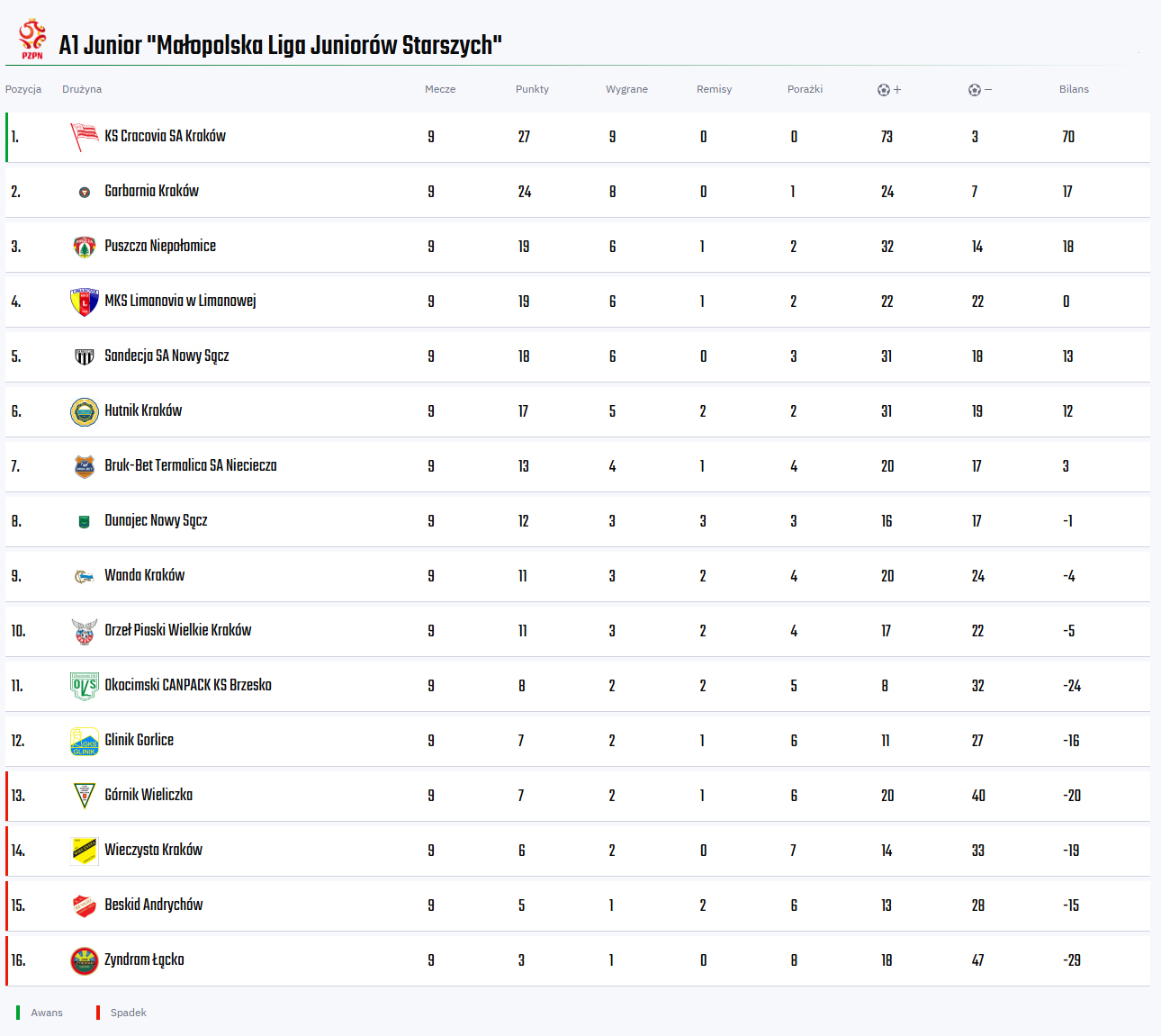Click the PZPN logo in the header
Screen dimensions: 1161x1036
[32, 40]
